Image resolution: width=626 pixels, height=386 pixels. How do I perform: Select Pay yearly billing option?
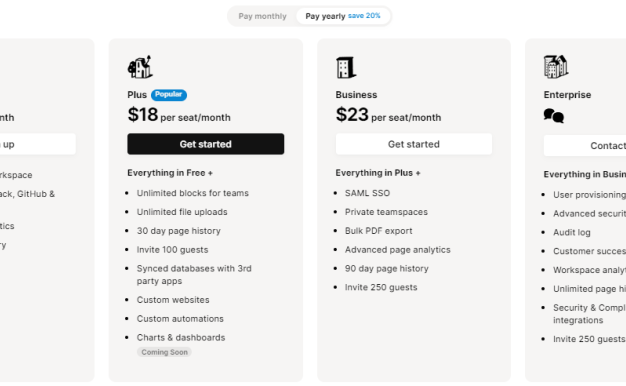(343, 16)
